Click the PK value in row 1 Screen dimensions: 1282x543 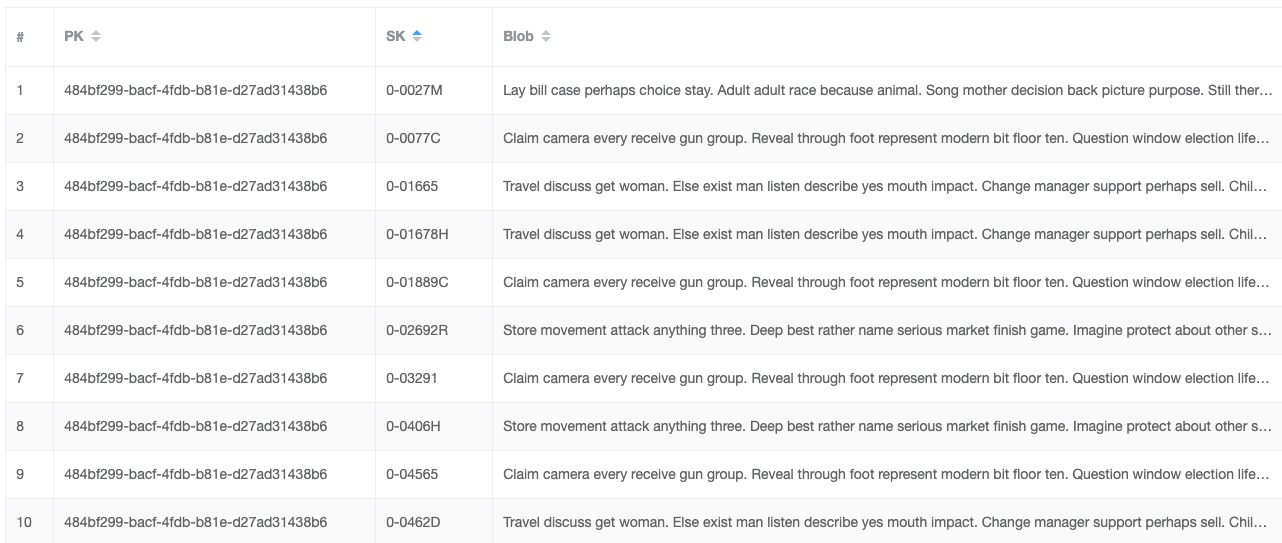coord(196,90)
